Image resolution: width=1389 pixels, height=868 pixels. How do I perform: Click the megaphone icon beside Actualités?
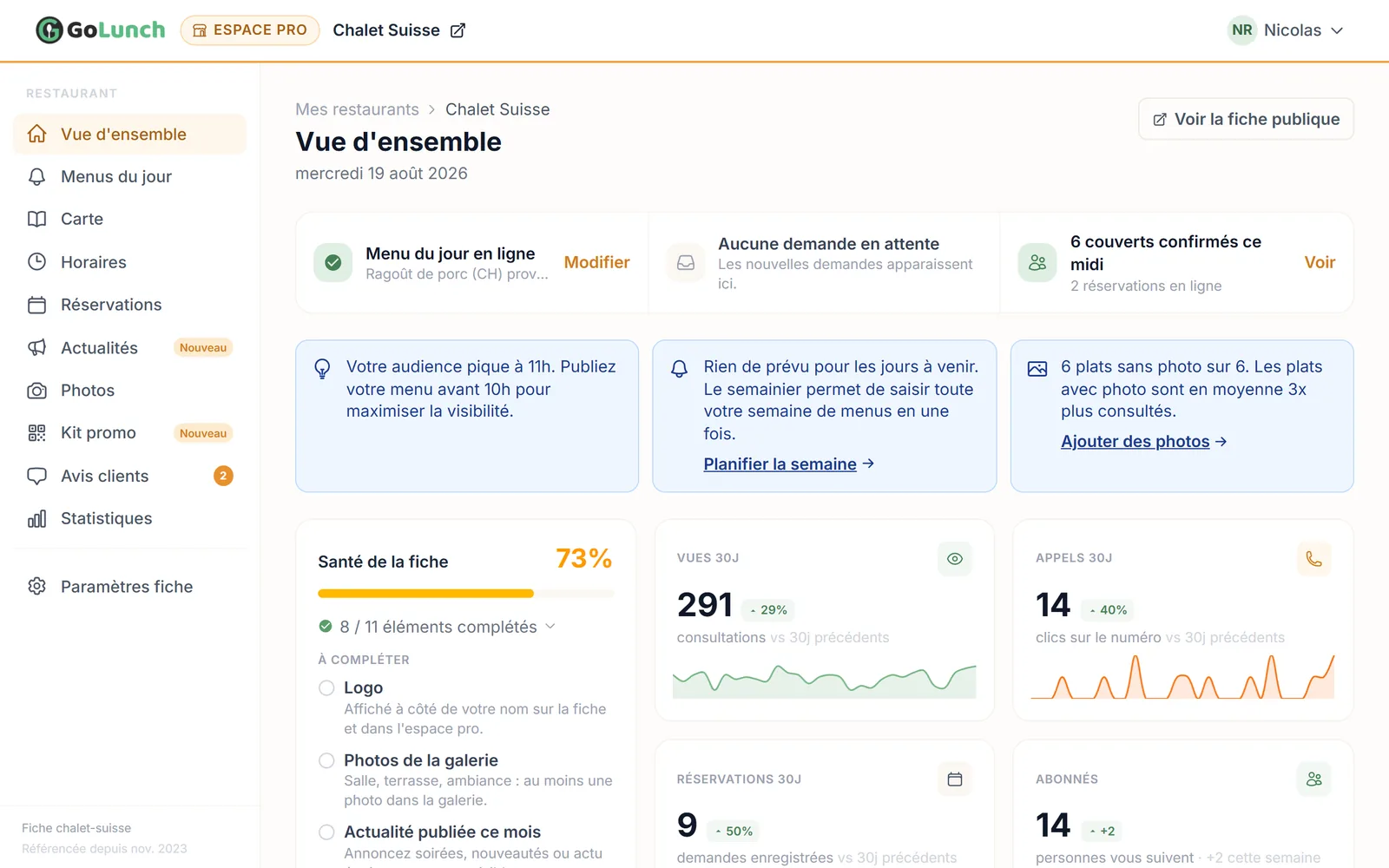(x=36, y=347)
